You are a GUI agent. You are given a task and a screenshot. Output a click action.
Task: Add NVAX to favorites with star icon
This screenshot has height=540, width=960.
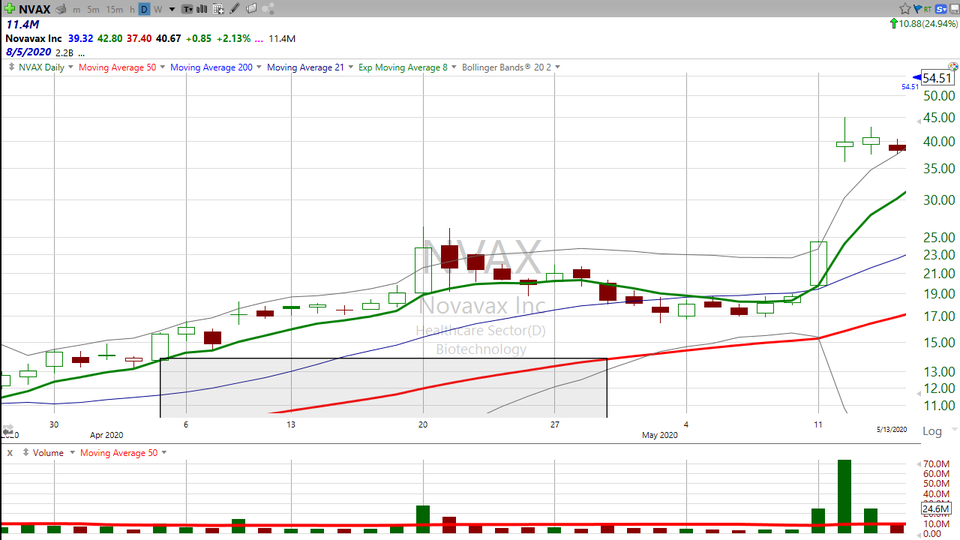coord(905,8)
